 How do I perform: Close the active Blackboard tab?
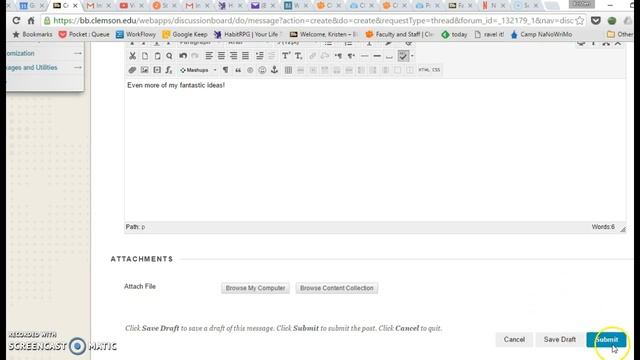(75, 6)
